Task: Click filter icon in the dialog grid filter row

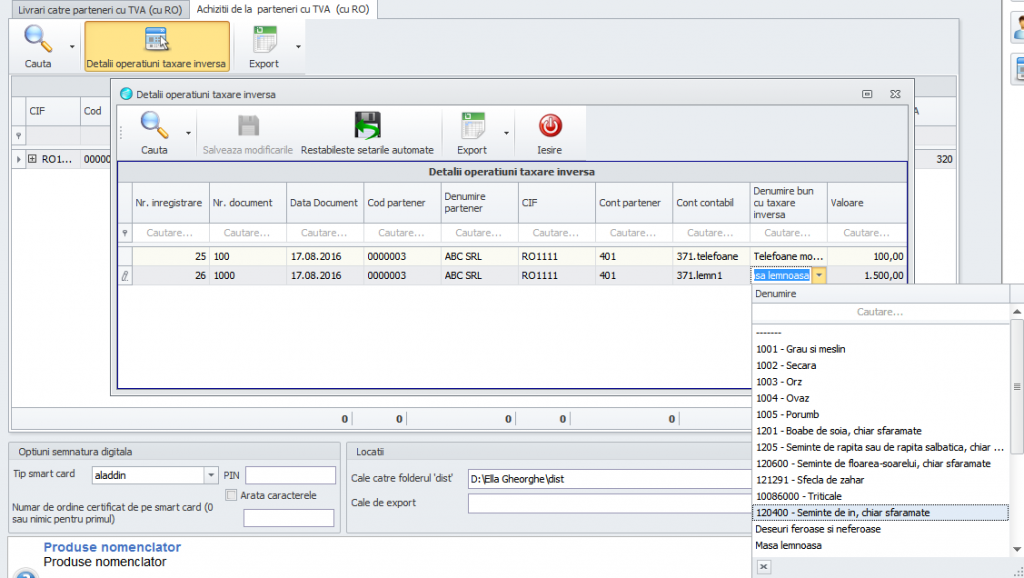Action: [125, 233]
